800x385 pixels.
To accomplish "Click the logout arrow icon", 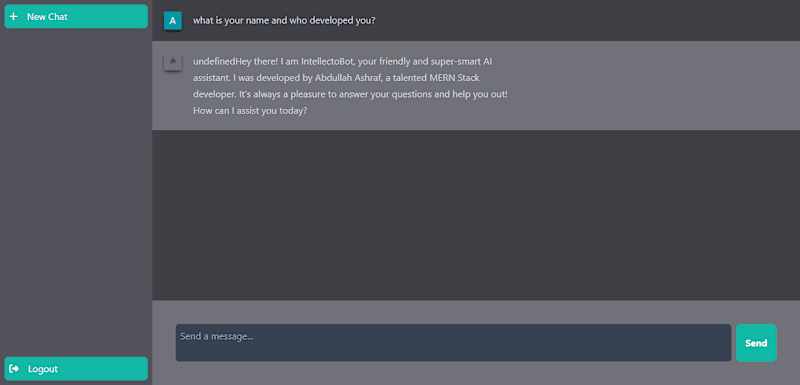I will 14,369.
